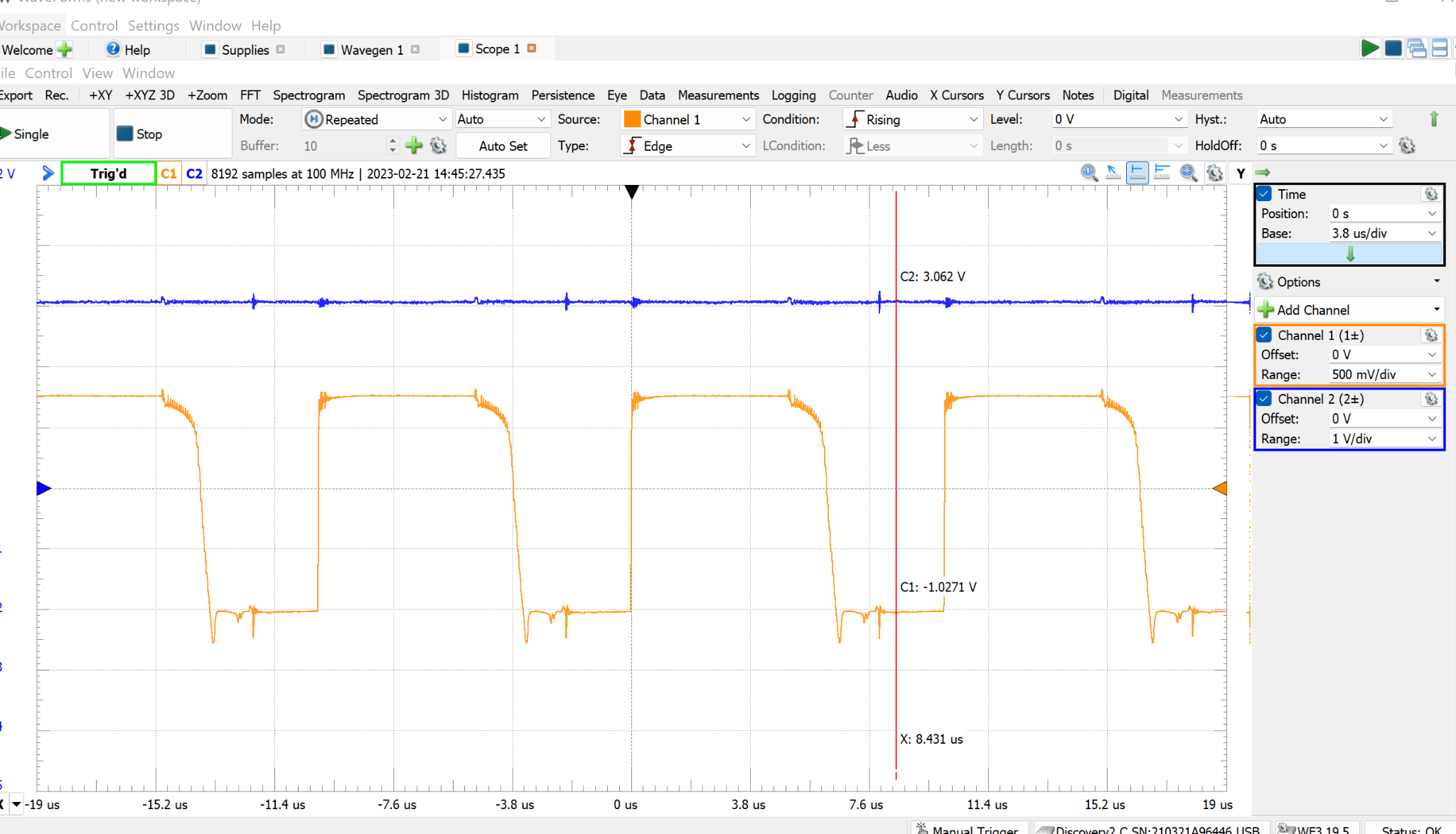Close the Scope 1 tab
The width and height of the screenshot is (1456, 834).
[532, 48]
